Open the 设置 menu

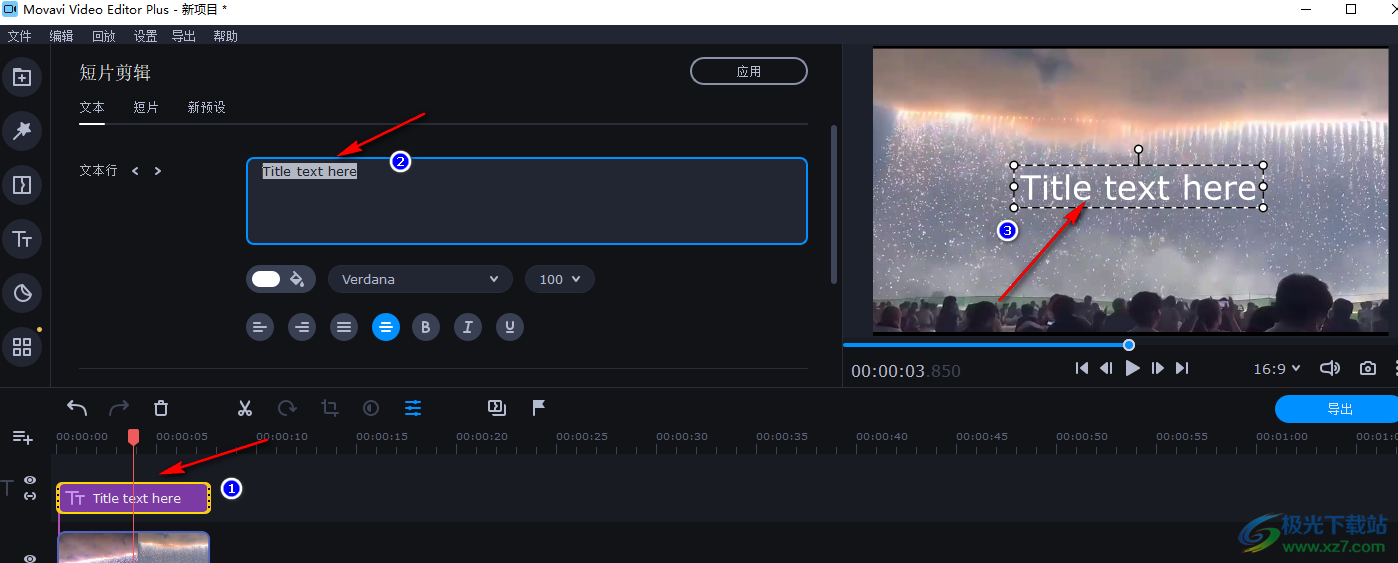pyautogui.click(x=145, y=36)
